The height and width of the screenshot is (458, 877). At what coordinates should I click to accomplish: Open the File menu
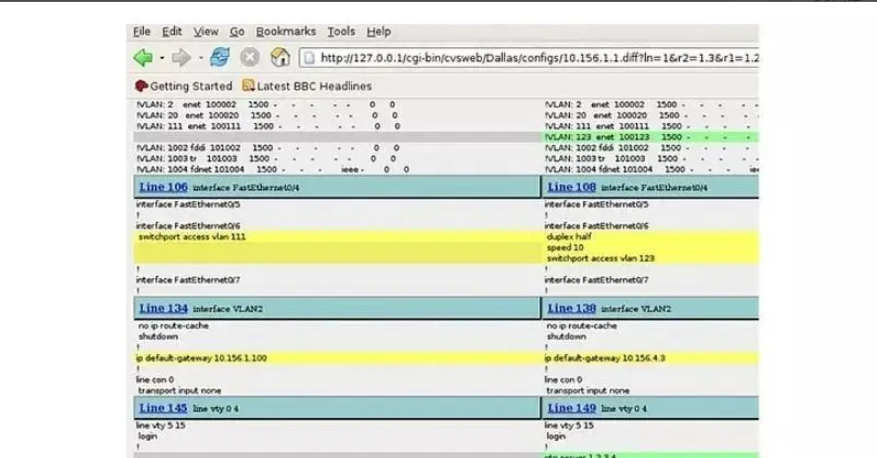[x=142, y=32]
